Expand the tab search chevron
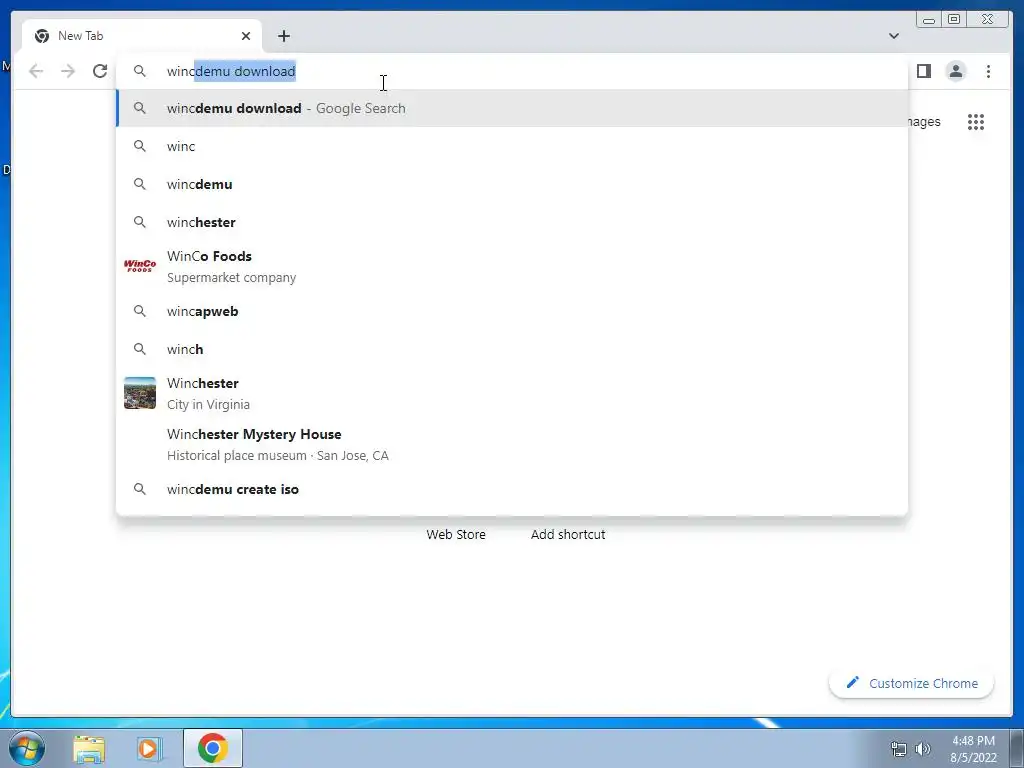Image resolution: width=1024 pixels, height=768 pixels. click(893, 36)
